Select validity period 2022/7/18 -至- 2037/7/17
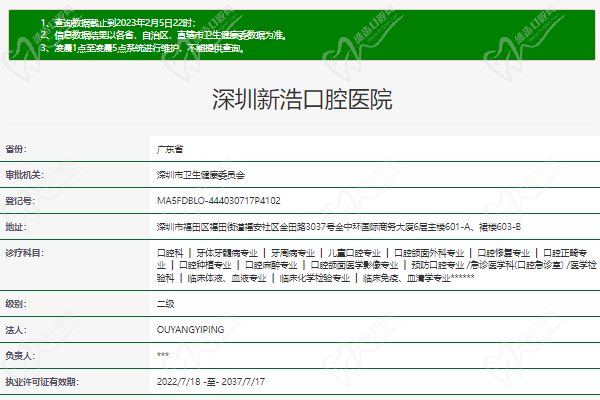Screen dimensions: 600x400 tap(210, 382)
